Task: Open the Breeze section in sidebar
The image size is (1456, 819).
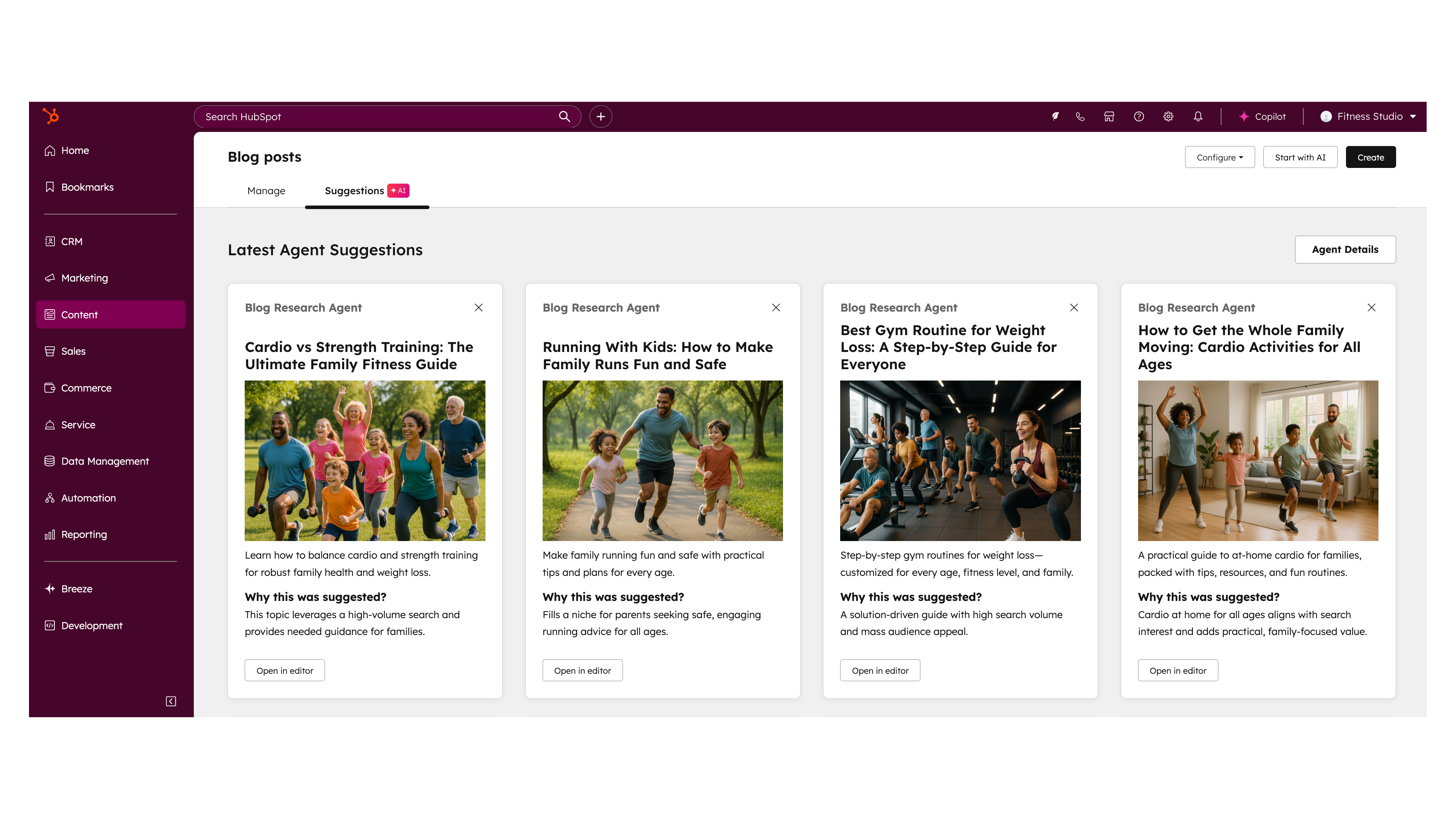Action: coord(76,588)
